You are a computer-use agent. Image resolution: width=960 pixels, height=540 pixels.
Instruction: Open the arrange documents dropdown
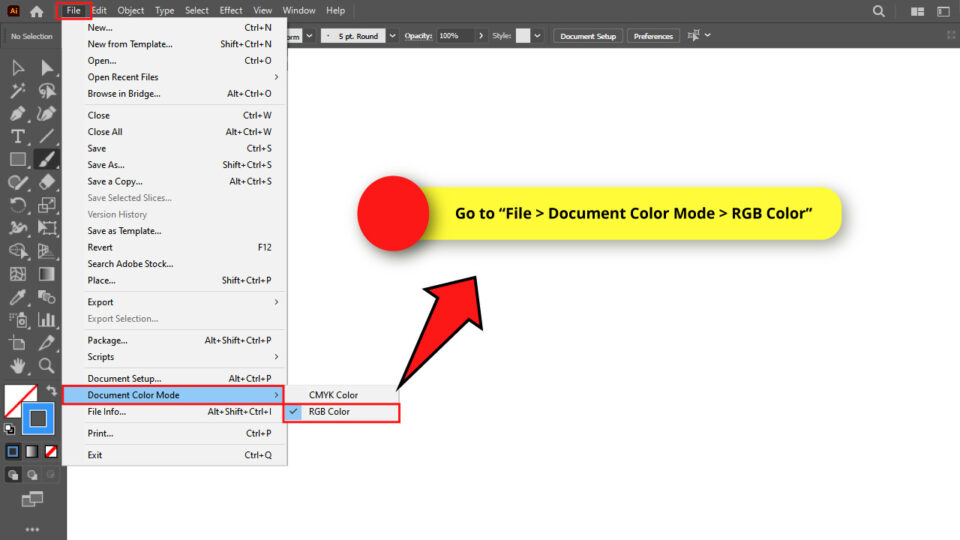coord(917,12)
